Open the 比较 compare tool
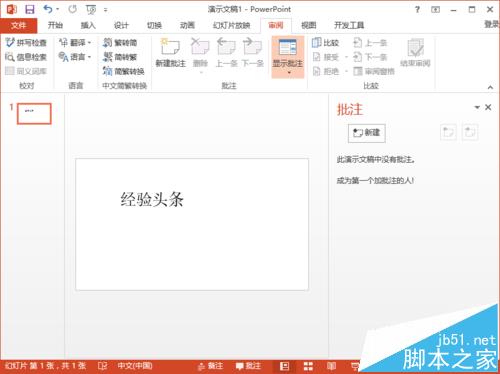This screenshot has height=374, width=500. pos(326,42)
